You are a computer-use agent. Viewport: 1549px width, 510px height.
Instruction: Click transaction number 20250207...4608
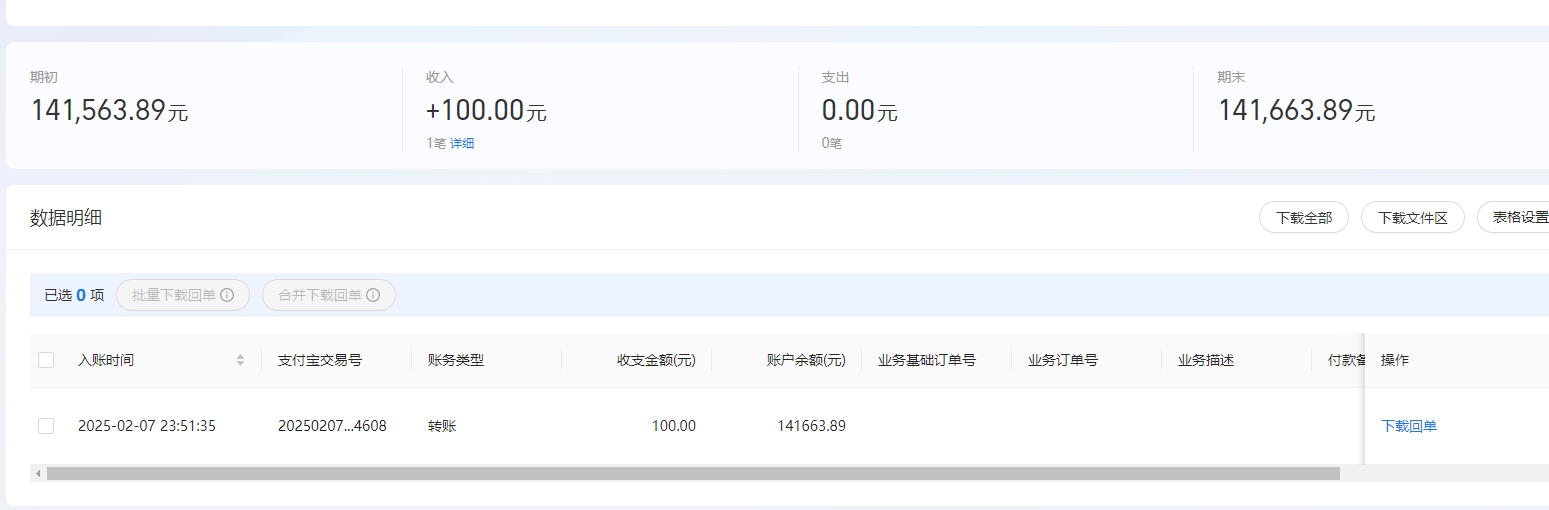tap(332, 426)
